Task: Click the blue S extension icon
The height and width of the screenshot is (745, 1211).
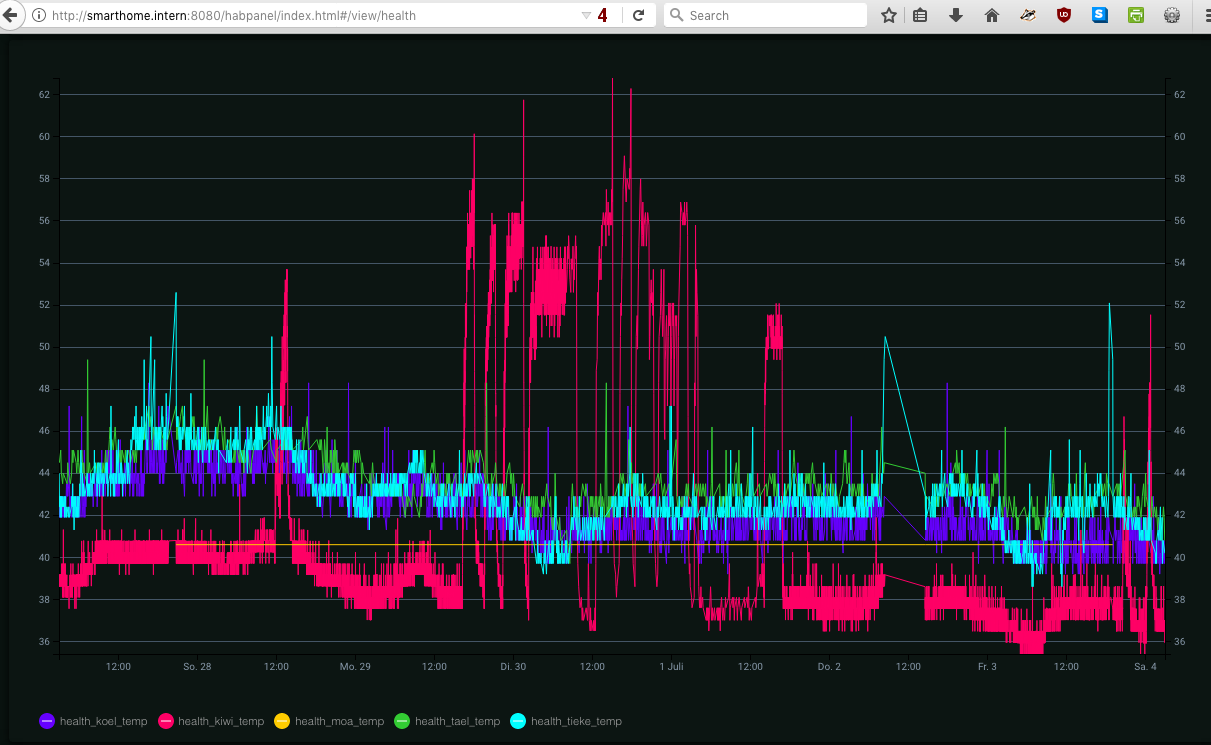Action: tap(1100, 15)
